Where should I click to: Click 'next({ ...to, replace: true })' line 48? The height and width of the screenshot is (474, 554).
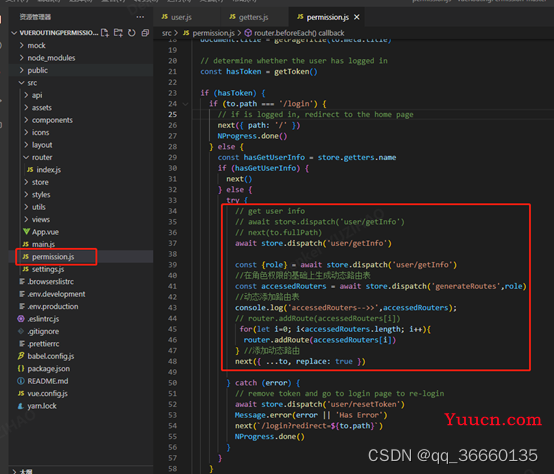point(300,362)
